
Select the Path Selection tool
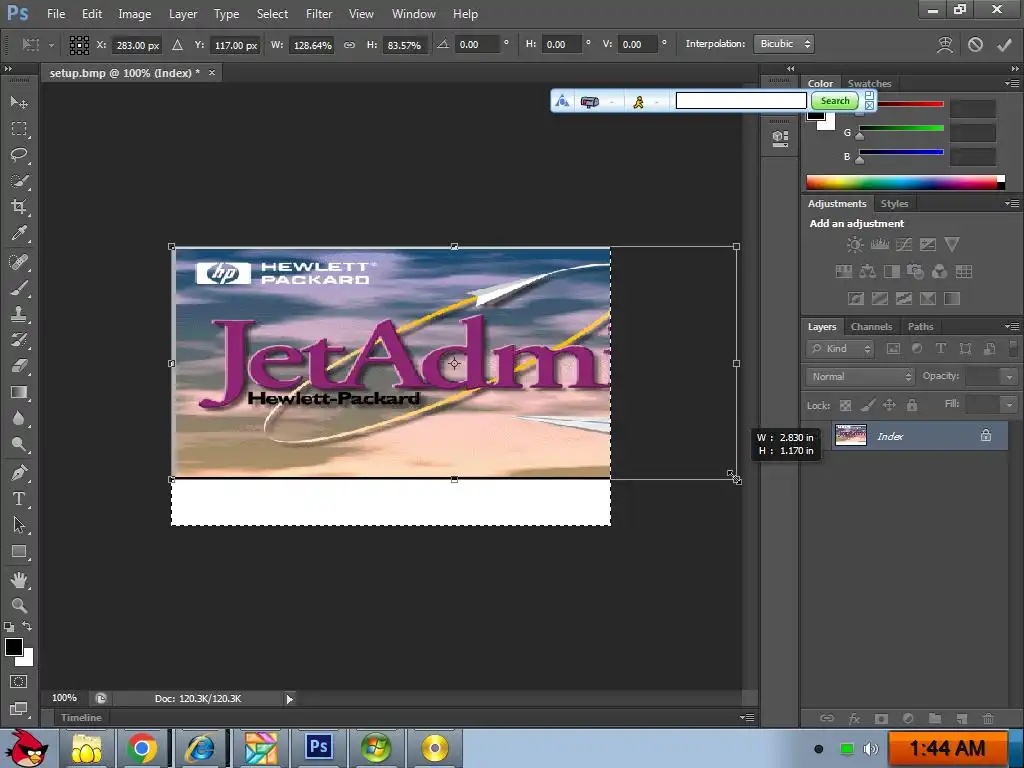(19, 525)
